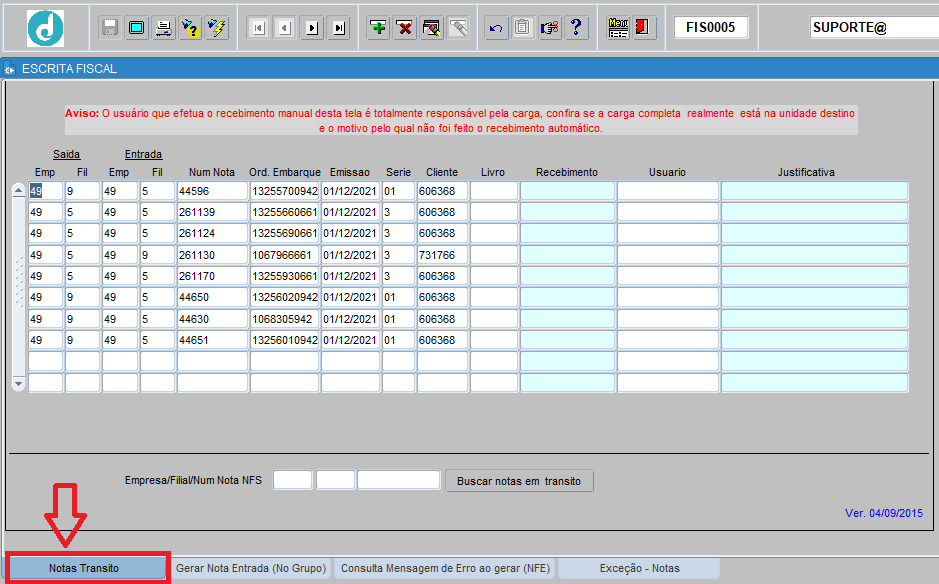The image size is (939, 584).
Task: Click the Ord. Embarque column header
Action: [x=285, y=173]
